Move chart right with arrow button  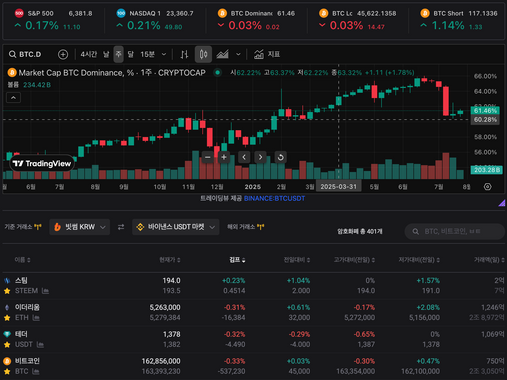click(x=260, y=157)
